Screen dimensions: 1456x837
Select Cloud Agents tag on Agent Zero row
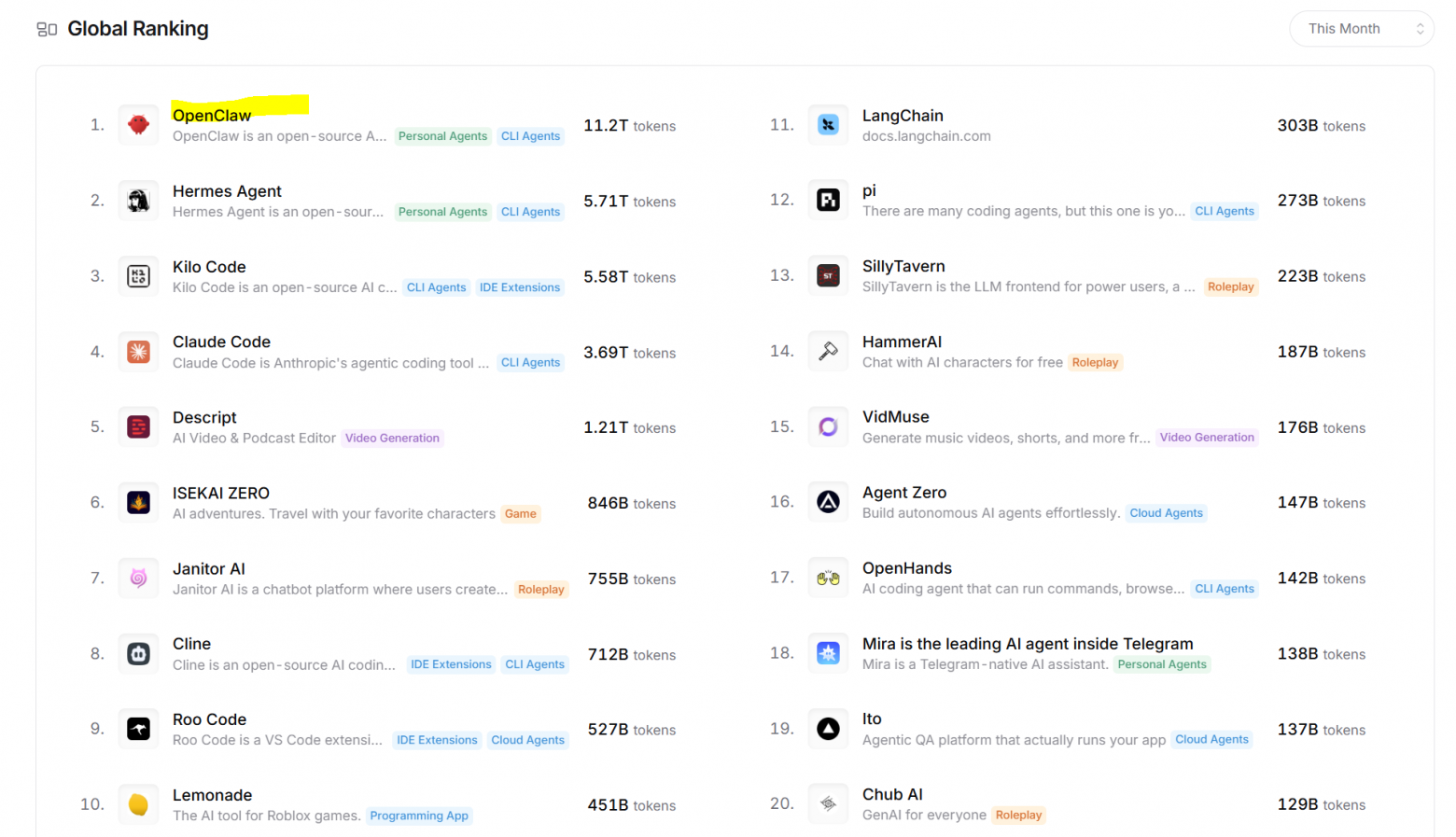pos(1166,512)
